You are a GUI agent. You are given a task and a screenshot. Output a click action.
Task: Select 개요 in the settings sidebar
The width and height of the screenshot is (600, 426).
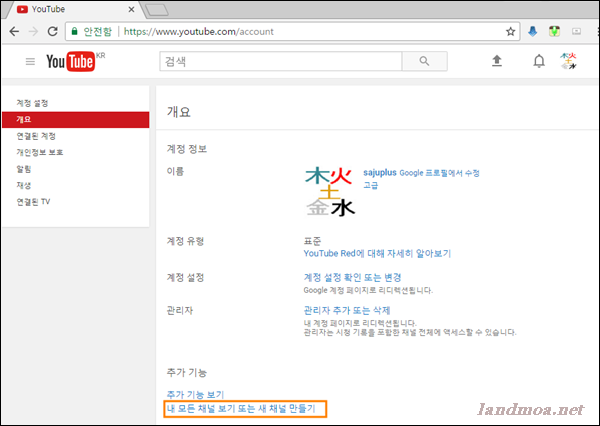[76, 120]
